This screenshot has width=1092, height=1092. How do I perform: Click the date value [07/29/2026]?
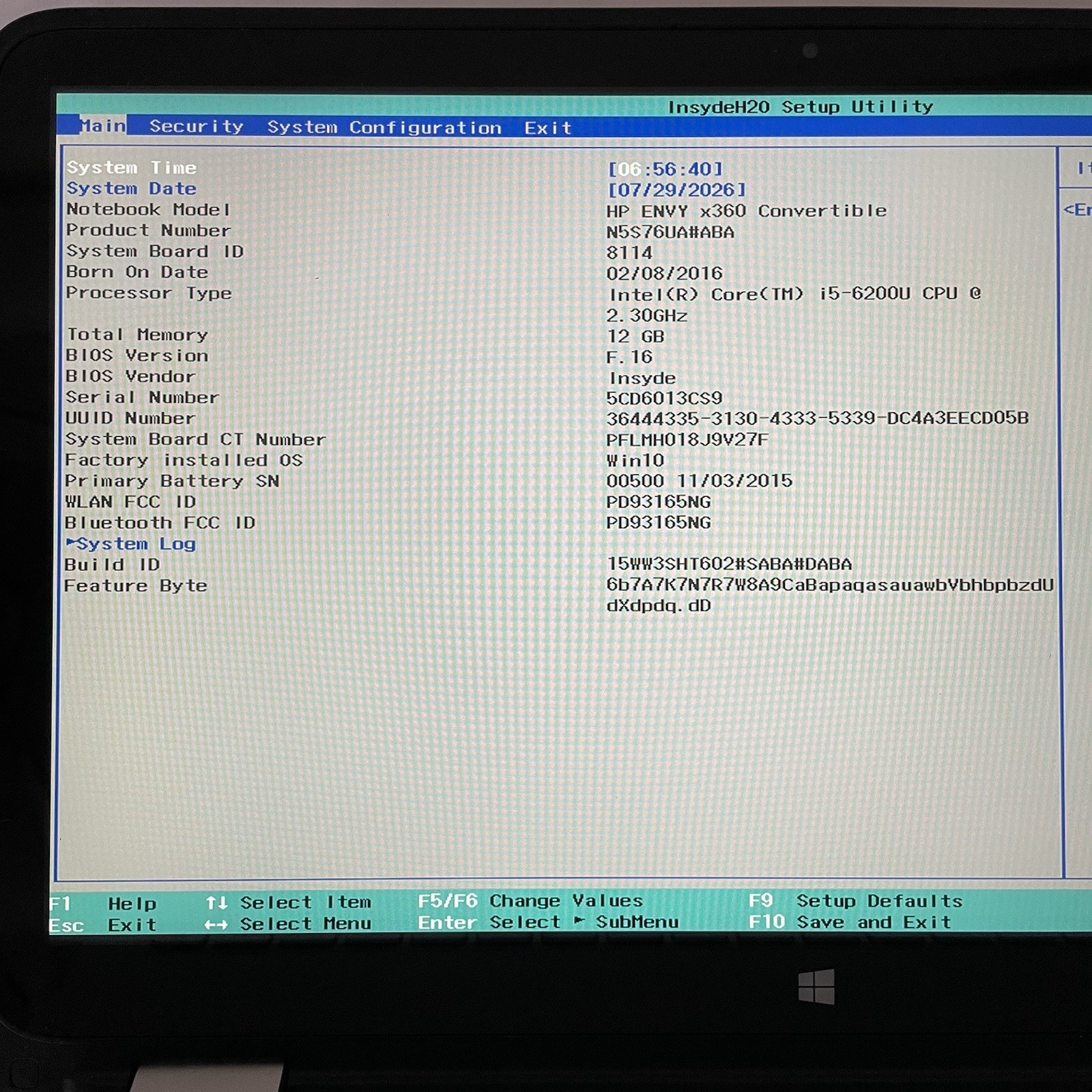tap(676, 190)
